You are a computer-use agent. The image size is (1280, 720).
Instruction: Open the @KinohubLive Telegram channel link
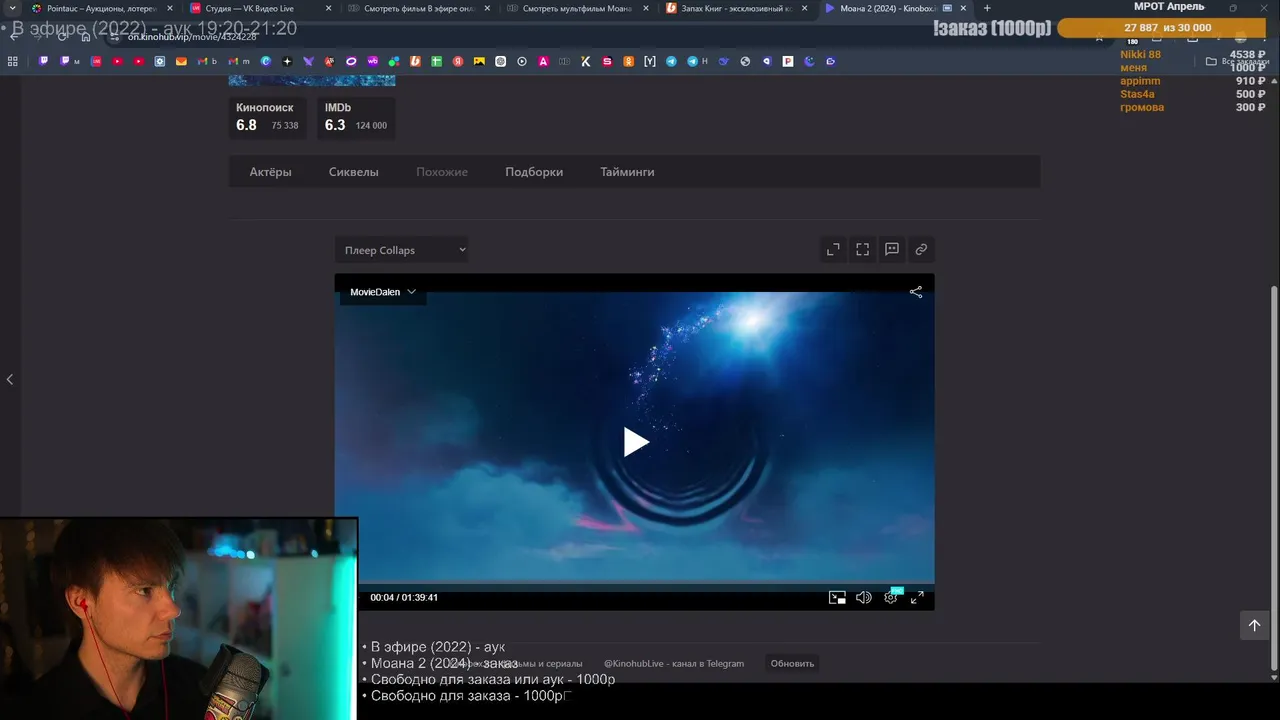click(x=674, y=663)
